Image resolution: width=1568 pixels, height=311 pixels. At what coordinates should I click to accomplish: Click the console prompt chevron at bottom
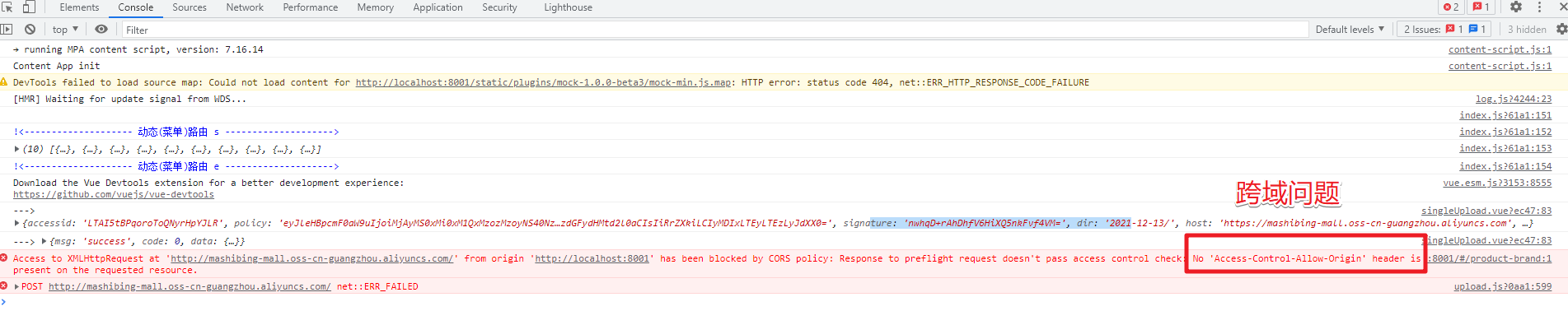click(x=4, y=302)
